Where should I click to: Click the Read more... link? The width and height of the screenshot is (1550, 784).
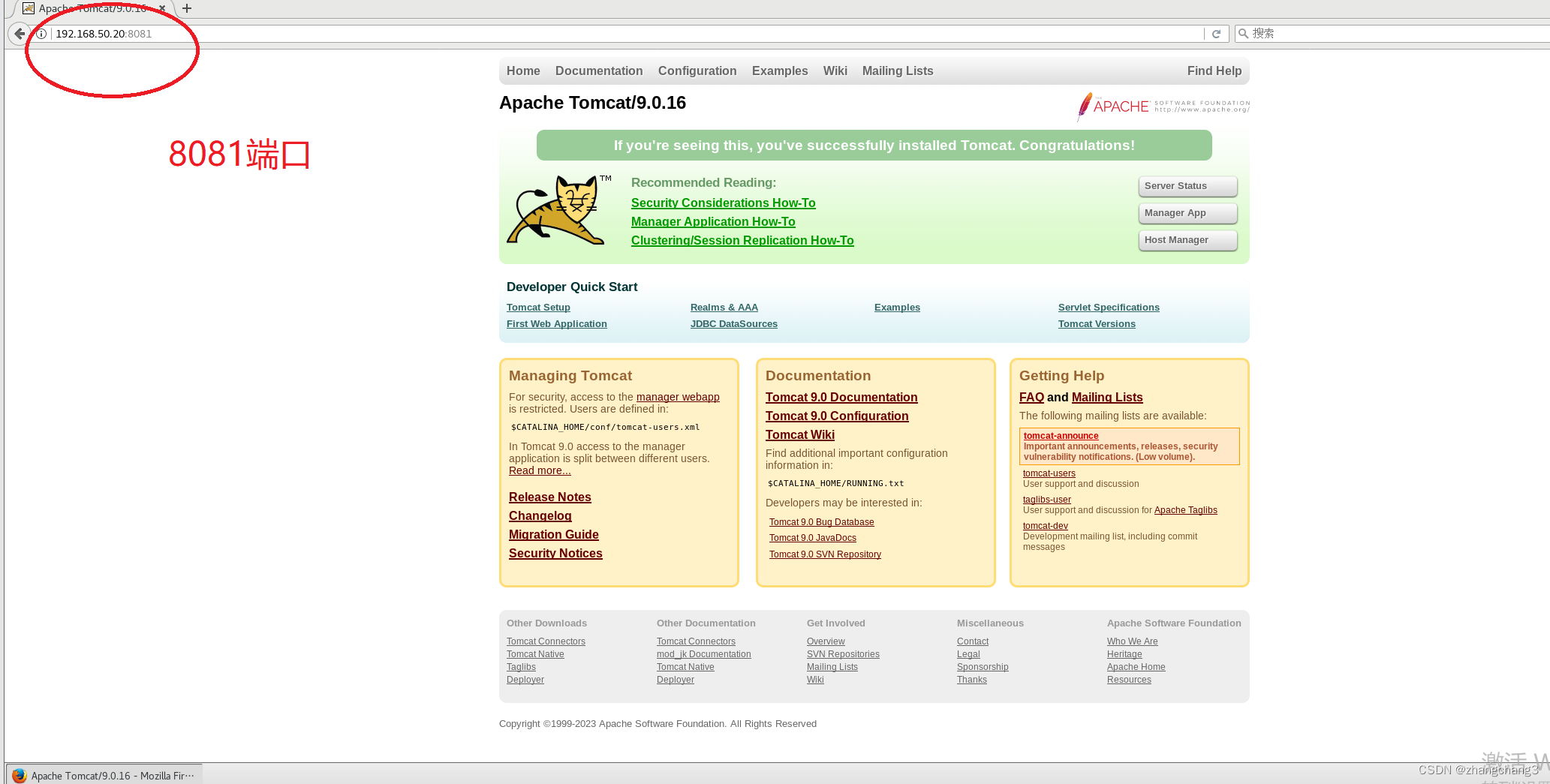coord(540,470)
